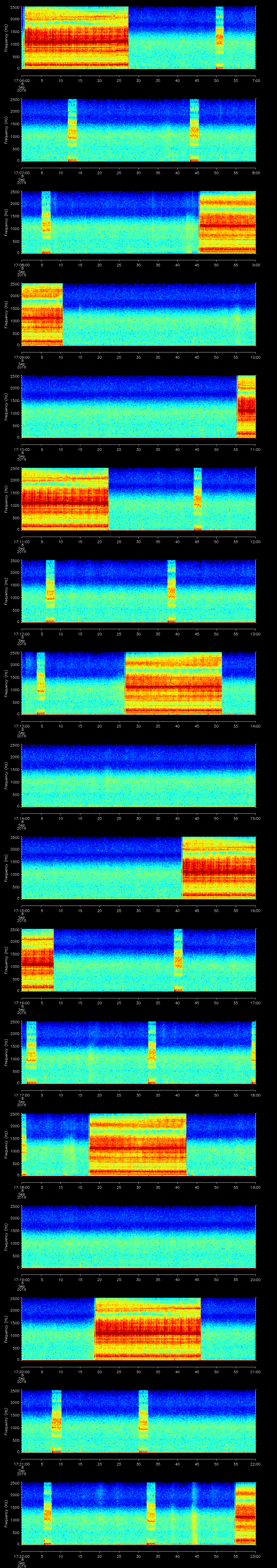The width and height of the screenshot is (277, 1568).
Task: Click the broadband red block starting at 45s in 17:08
Action: tap(227, 222)
